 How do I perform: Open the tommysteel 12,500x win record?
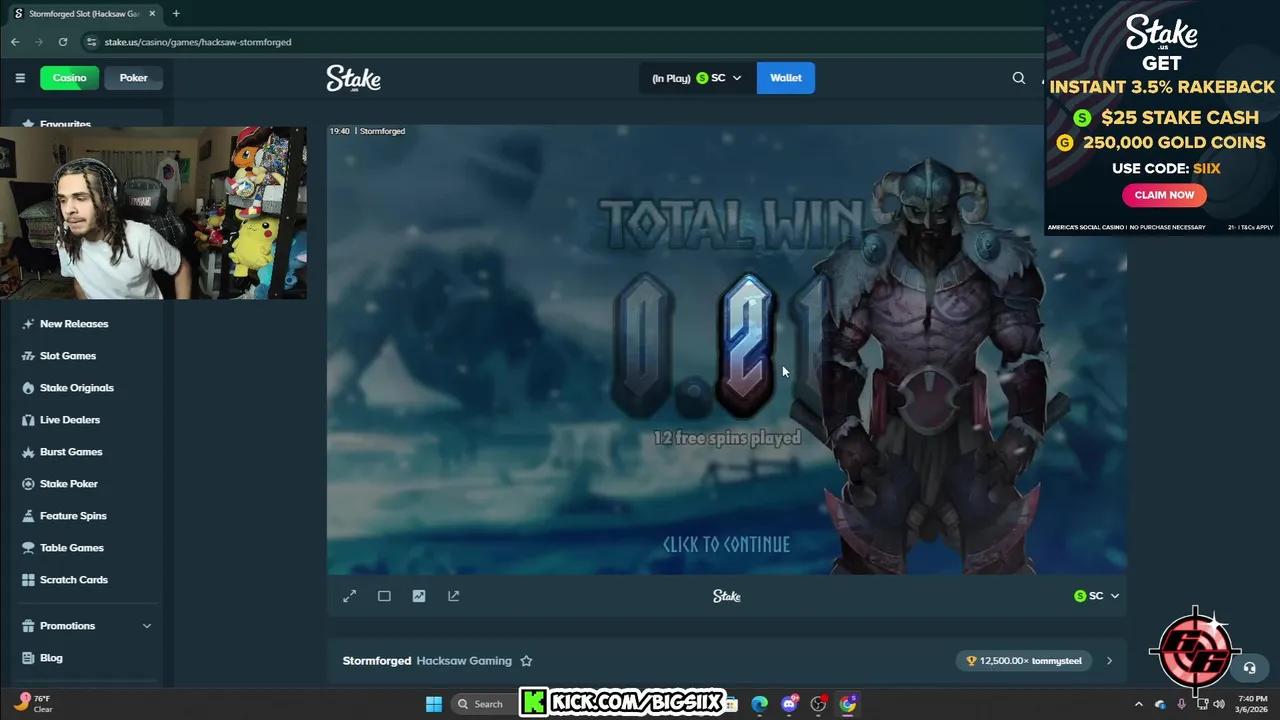(x=1023, y=660)
